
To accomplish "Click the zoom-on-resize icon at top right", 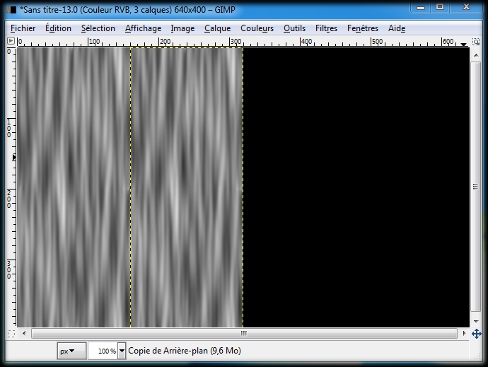I will tap(476, 41).
